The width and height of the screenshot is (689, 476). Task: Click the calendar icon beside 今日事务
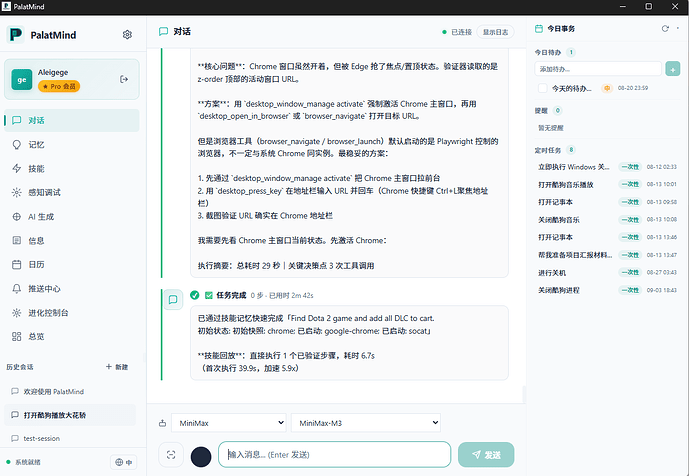(539, 29)
